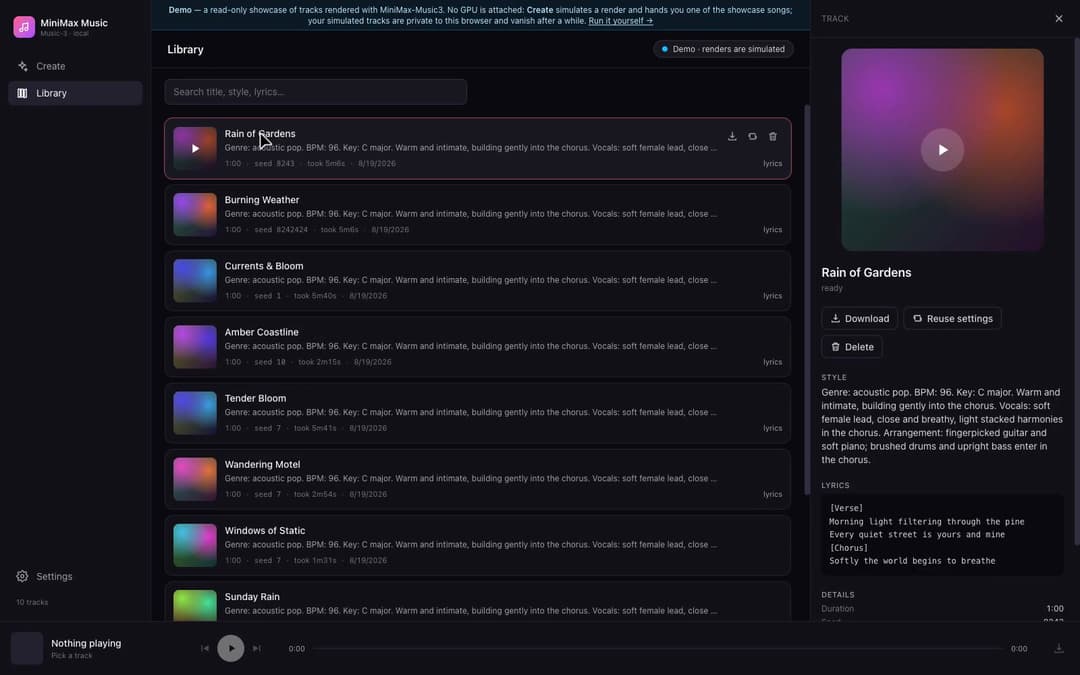The image size is (1080, 675).
Task: Show lyrics tag on Wandering Motel row
Action: (772, 494)
